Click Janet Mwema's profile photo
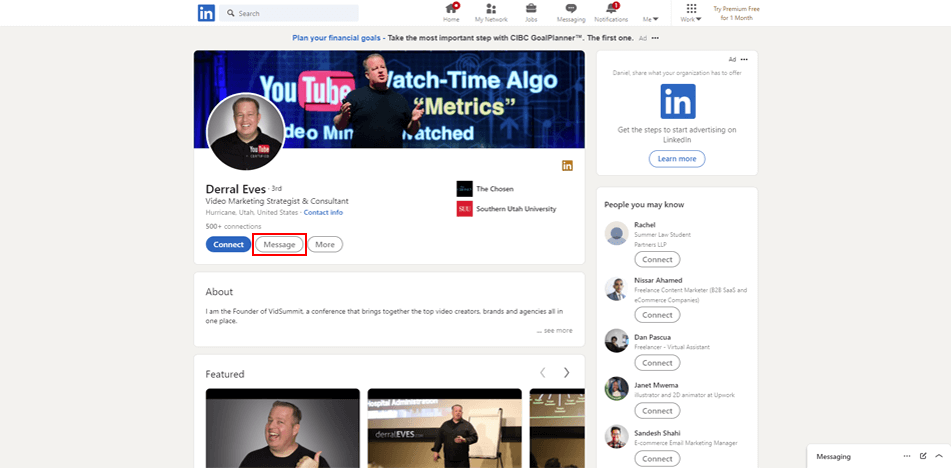The width and height of the screenshot is (951, 468). 616,389
